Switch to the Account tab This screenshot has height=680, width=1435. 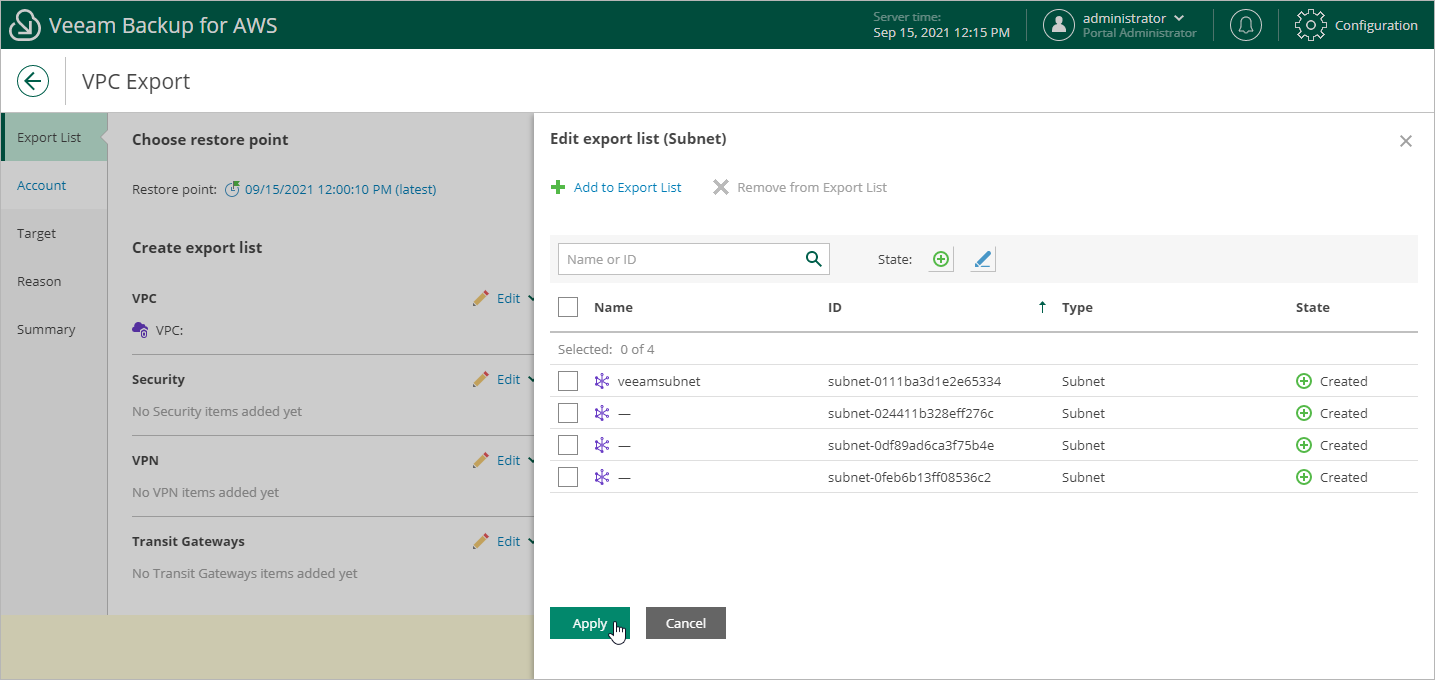(42, 185)
